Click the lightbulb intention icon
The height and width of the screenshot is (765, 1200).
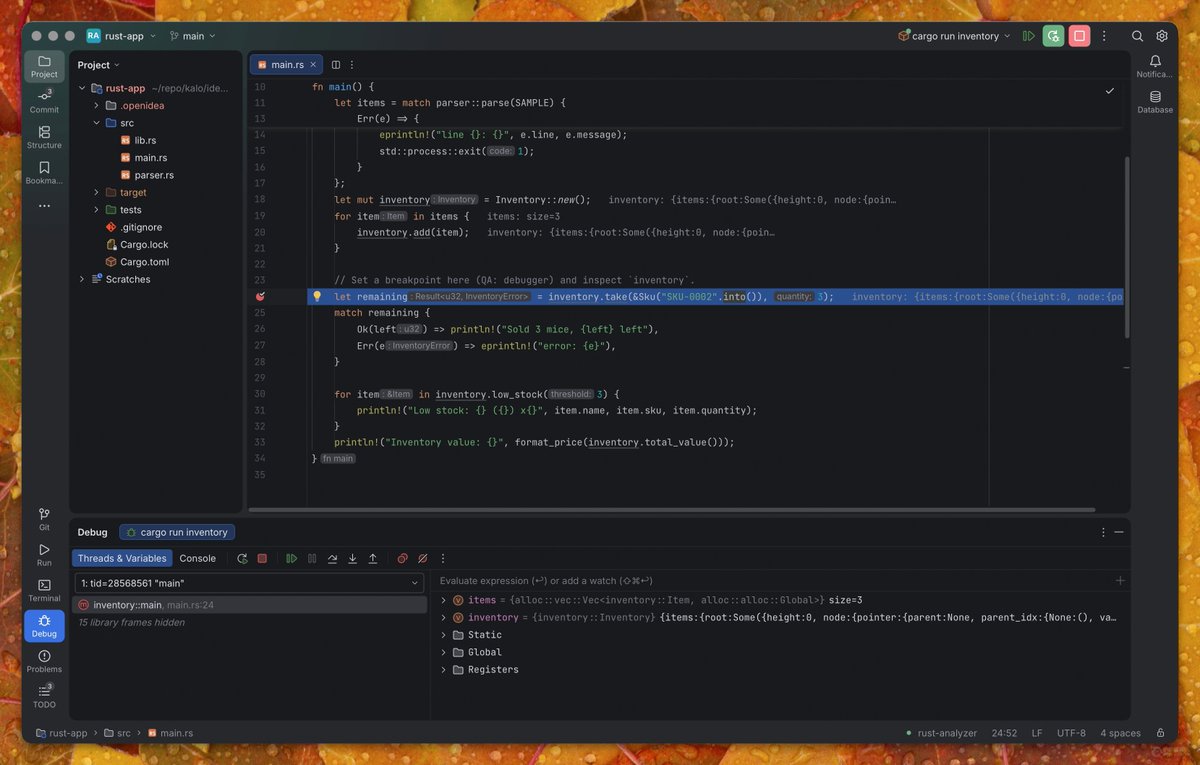tap(317, 296)
